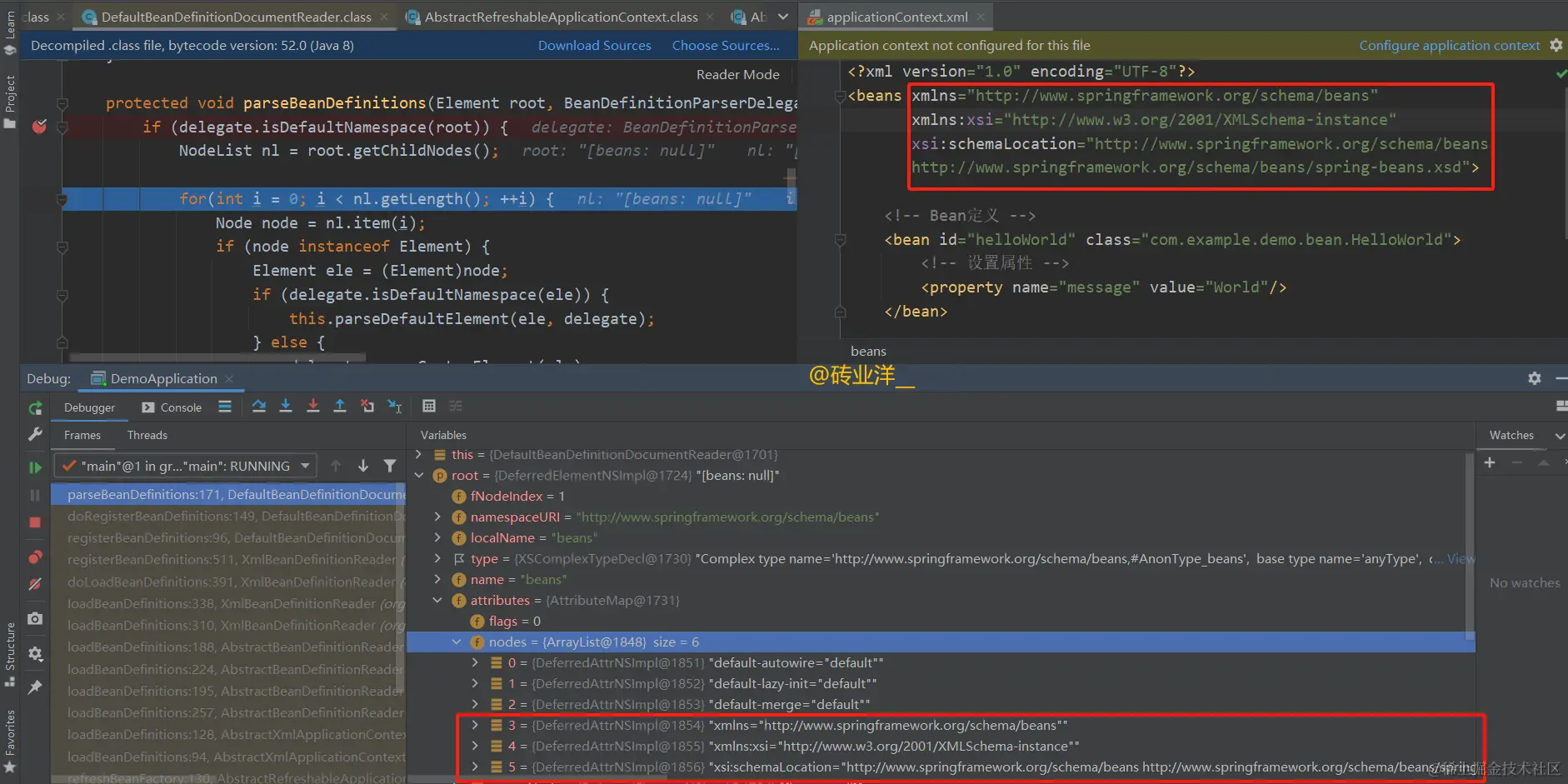Filter frames using the funnel icon
The height and width of the screenshot is (784, 1568).
390,466
